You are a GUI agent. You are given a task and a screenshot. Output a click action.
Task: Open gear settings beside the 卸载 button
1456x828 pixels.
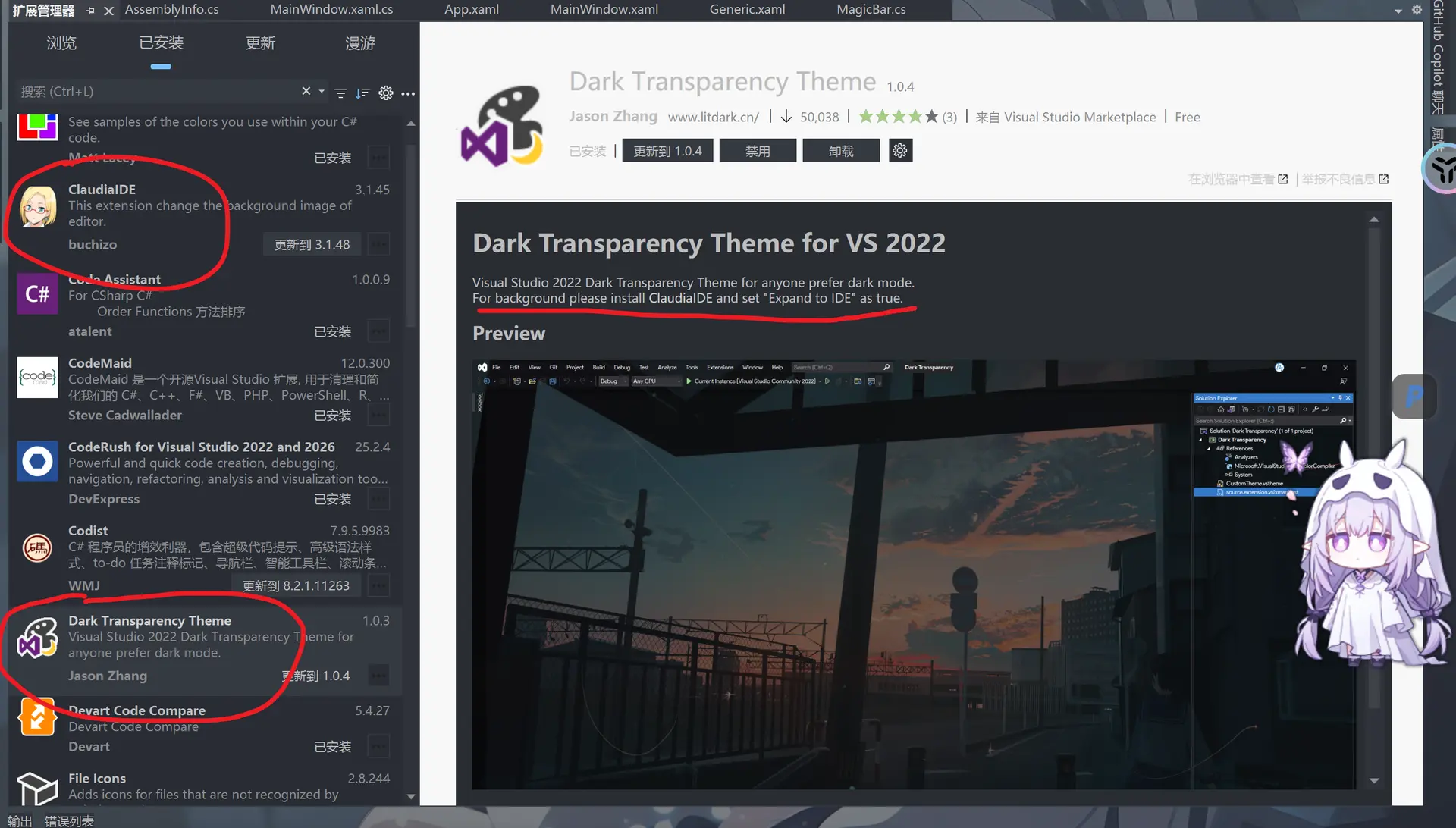click(900, 150)
